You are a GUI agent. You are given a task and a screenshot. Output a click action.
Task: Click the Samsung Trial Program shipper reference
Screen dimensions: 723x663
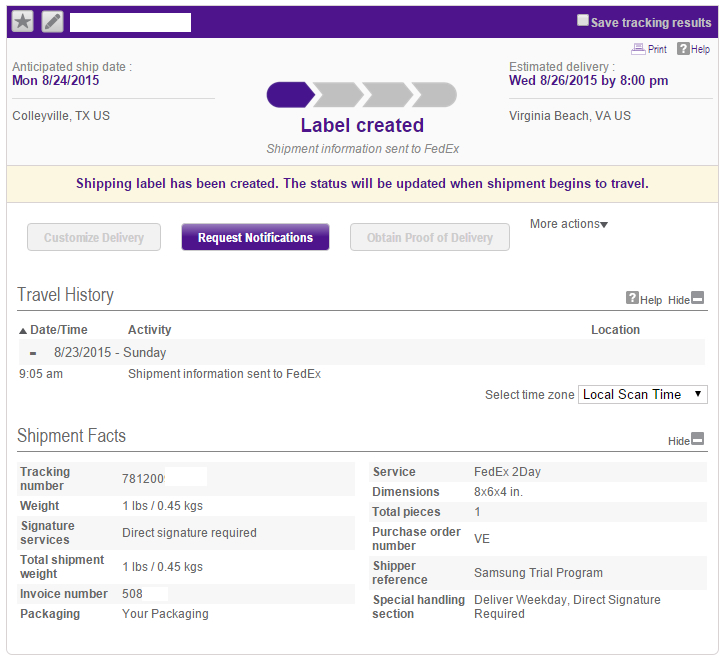click(538, 573)
